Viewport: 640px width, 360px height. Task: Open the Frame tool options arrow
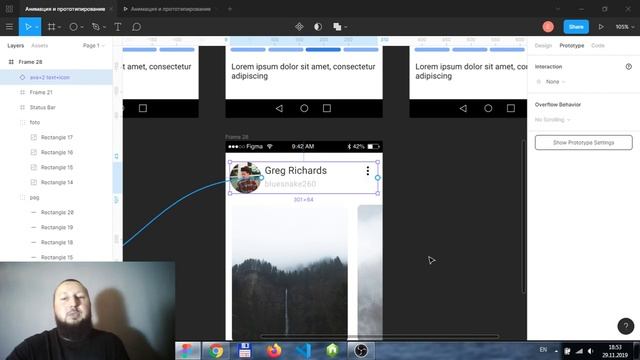pos(60,27)
